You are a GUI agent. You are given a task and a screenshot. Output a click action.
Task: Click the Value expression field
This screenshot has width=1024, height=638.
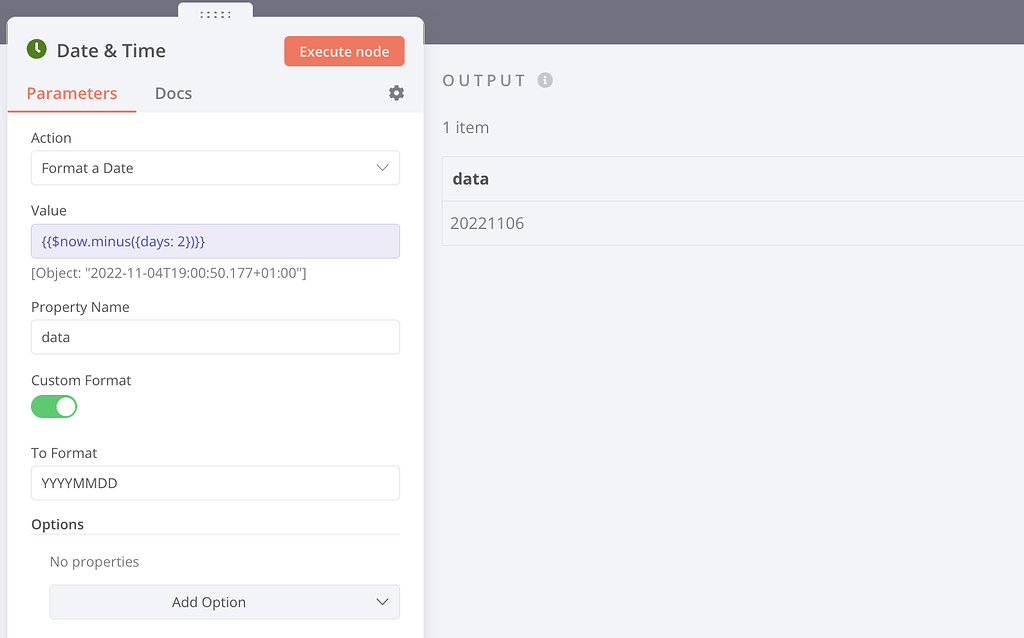pos(215,241)
